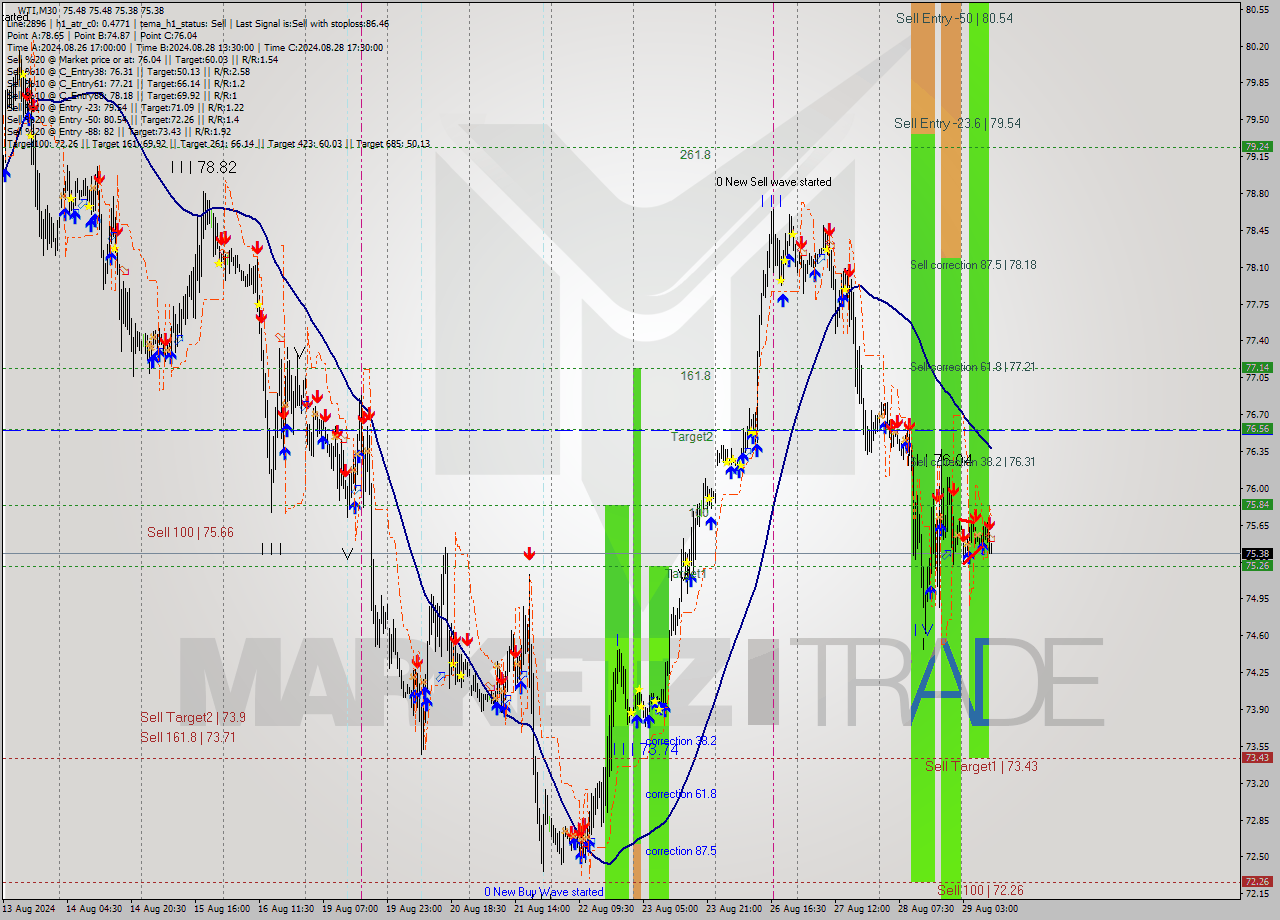Screen dimensions: 1280x920
Task: Click the 'Target2' label near 76.56
Action: point(692,437)
